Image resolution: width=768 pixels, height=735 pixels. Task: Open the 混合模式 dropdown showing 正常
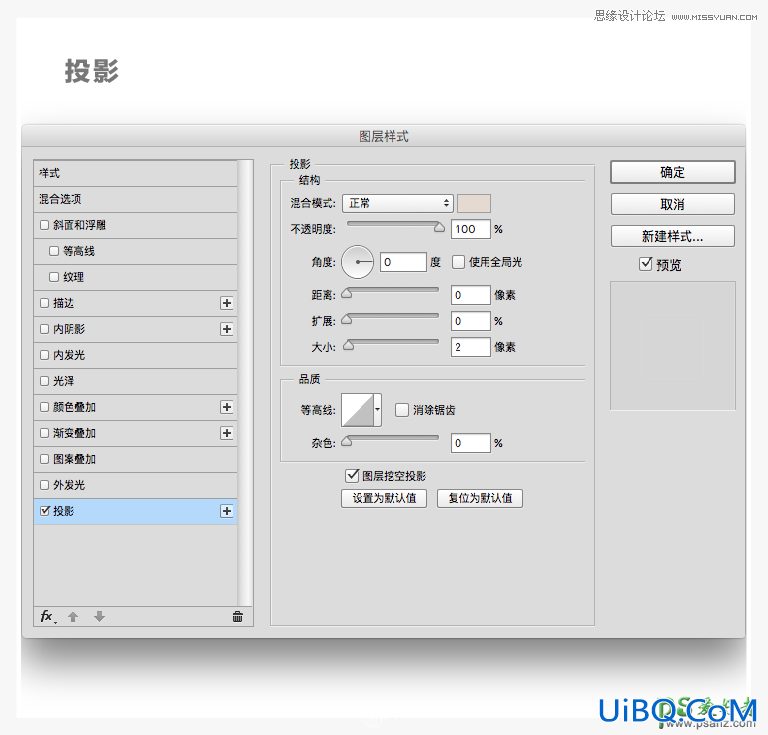pos(397,203)
